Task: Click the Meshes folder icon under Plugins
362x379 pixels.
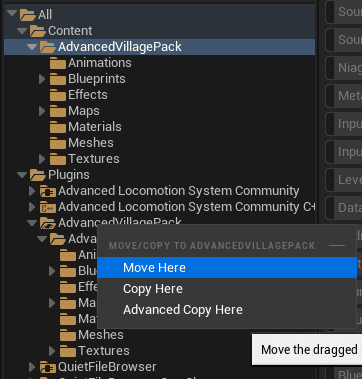Action: (68, 335)
